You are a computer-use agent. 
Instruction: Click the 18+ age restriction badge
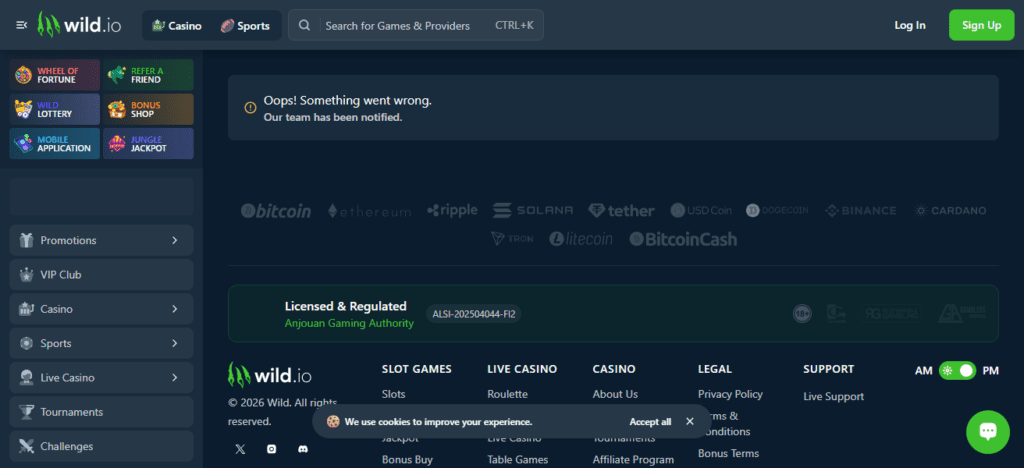[802, 314]
